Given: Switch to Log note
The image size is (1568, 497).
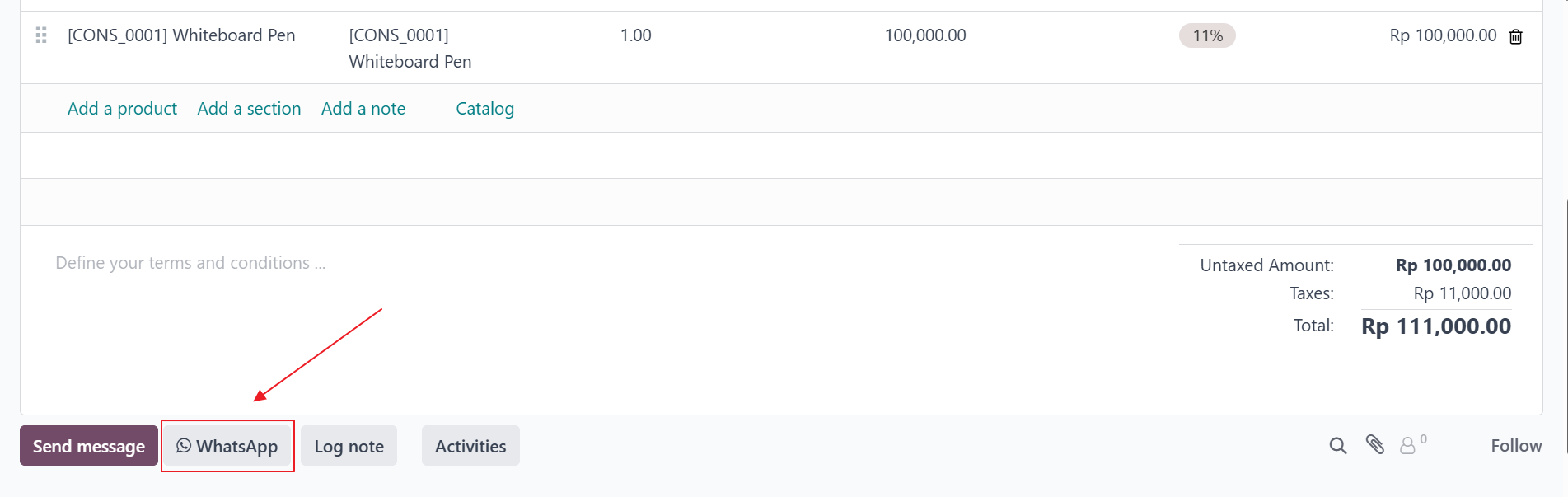Looking at the screenshot, I should click(349, 446).
